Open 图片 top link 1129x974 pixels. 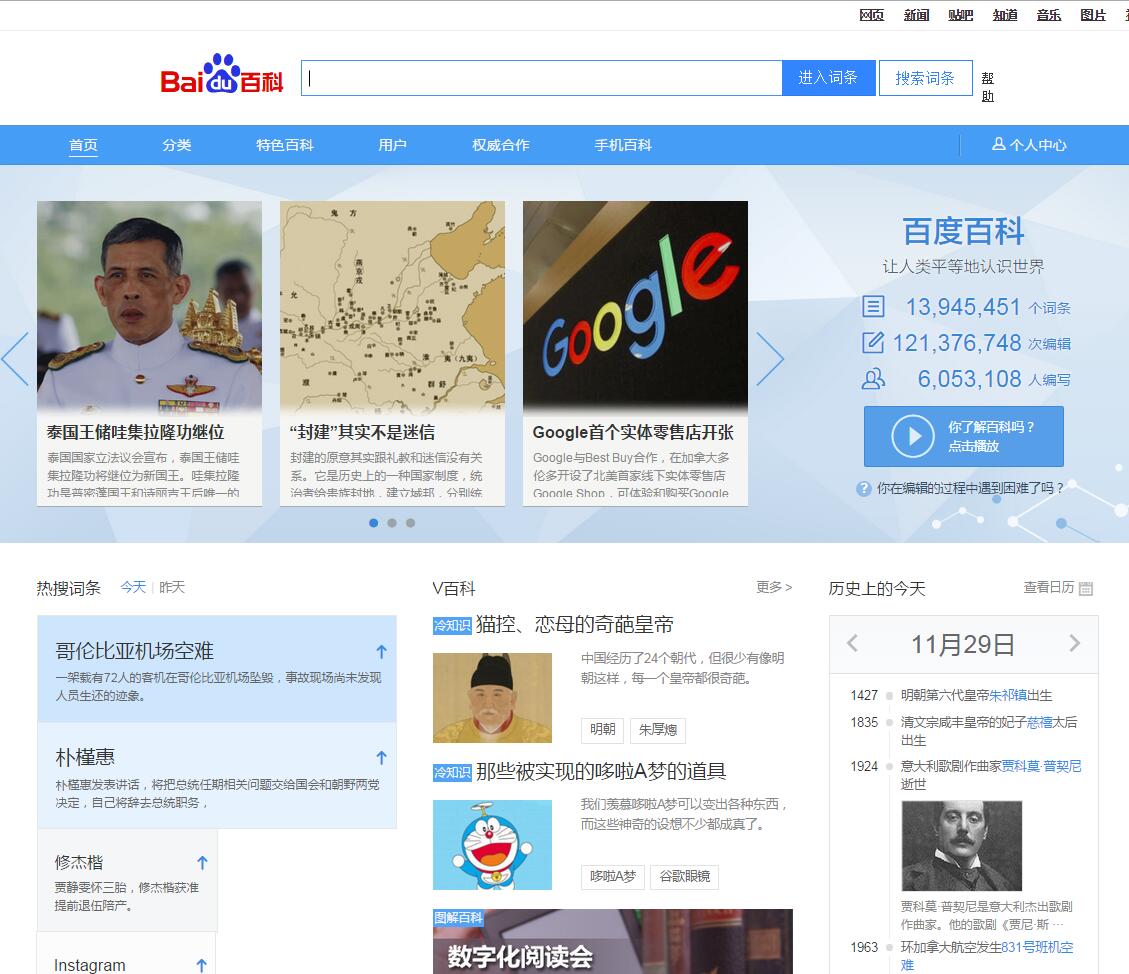point(1093,15)
